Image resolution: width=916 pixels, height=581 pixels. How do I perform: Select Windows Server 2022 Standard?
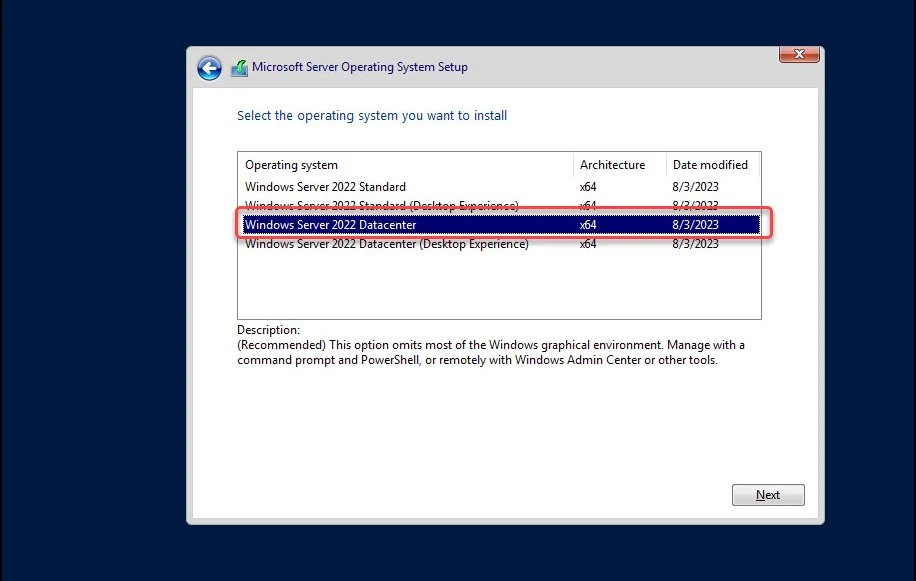pyautogui.click(x=325, y=187)
